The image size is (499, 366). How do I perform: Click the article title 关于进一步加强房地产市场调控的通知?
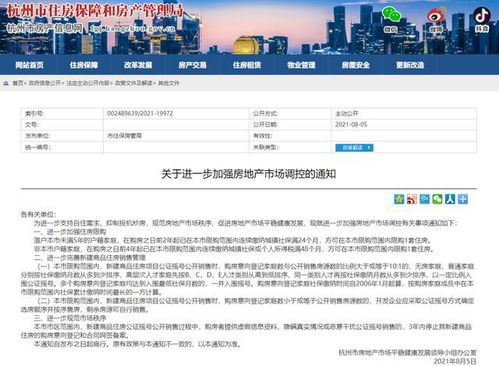click(x=249, y=174)
